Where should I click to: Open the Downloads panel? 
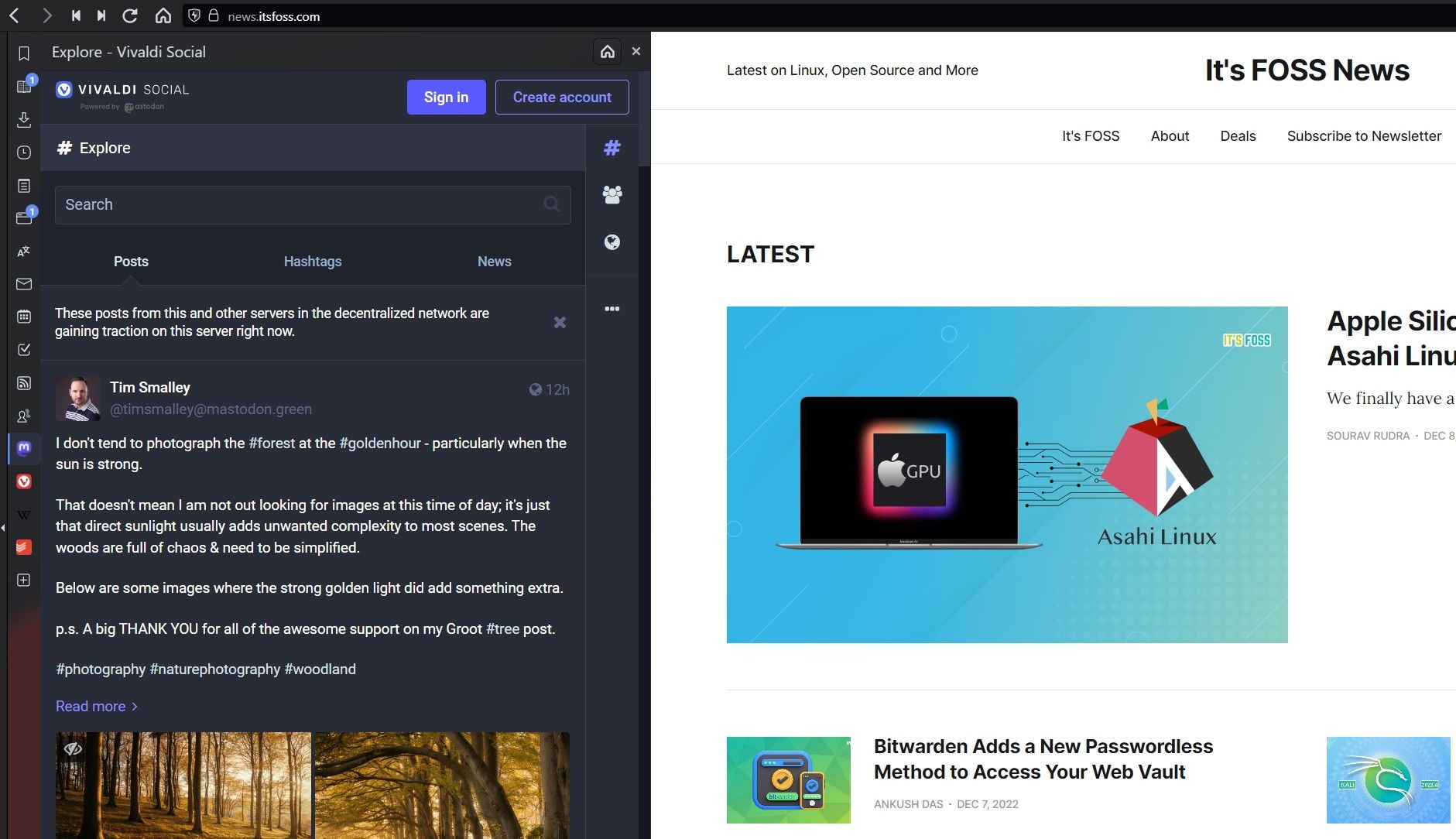point(23,120)
